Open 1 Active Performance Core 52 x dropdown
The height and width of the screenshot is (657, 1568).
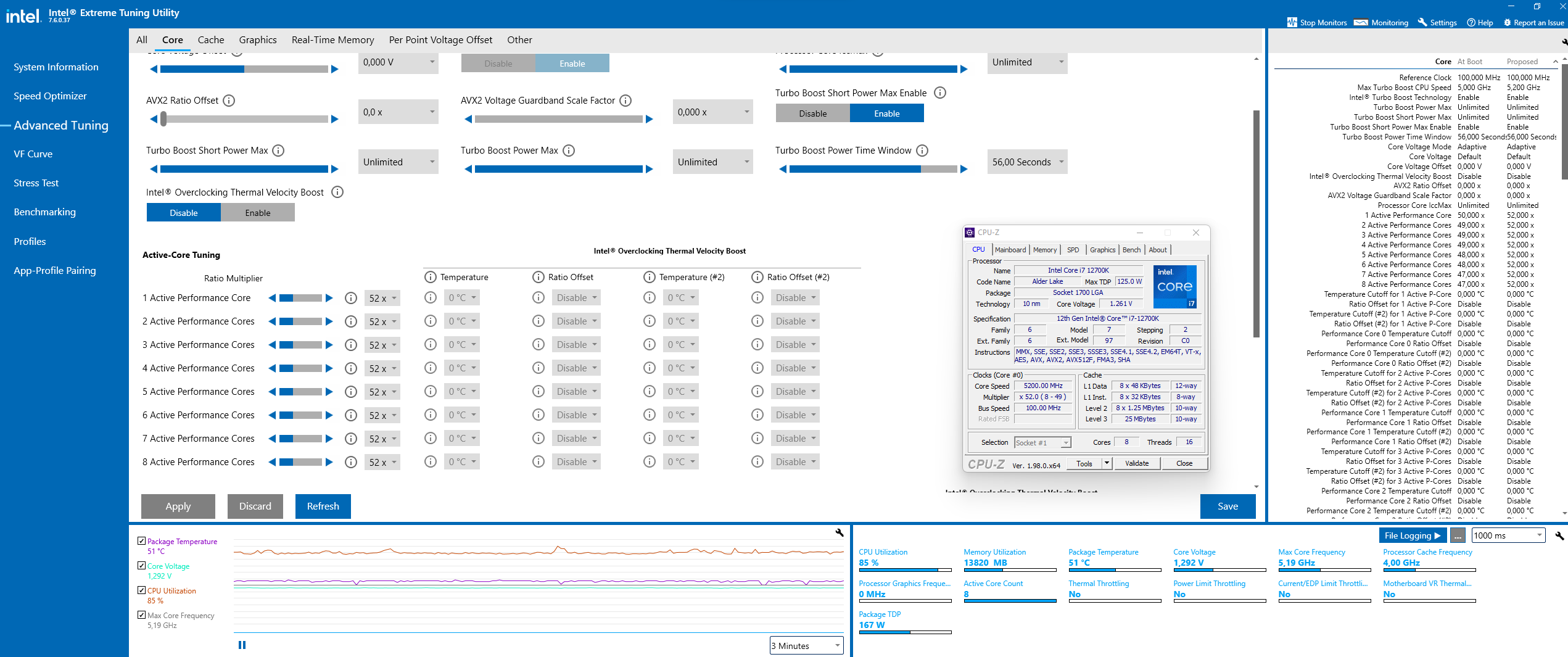coord(382,299)
